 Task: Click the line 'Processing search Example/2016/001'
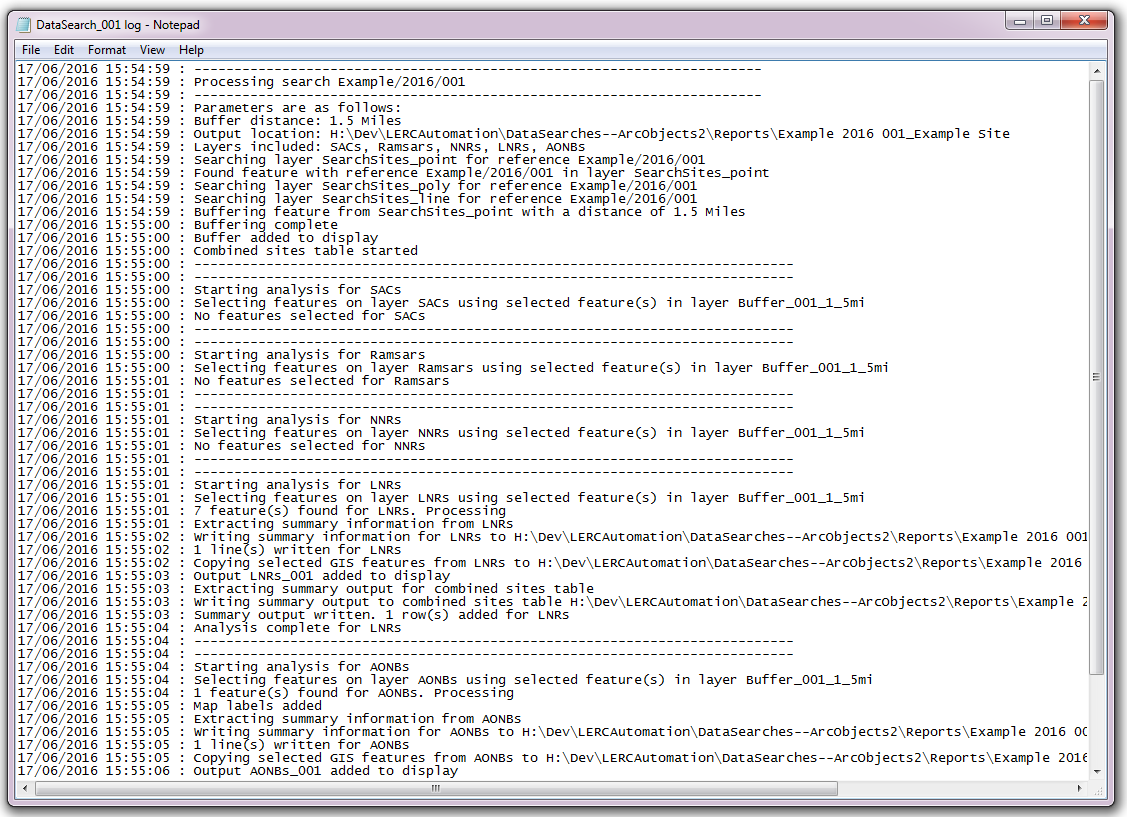pos(242,82)
